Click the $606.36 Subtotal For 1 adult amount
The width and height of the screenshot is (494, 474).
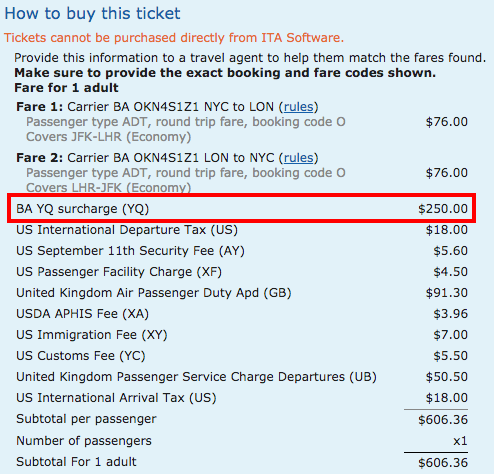coord(443,463)
